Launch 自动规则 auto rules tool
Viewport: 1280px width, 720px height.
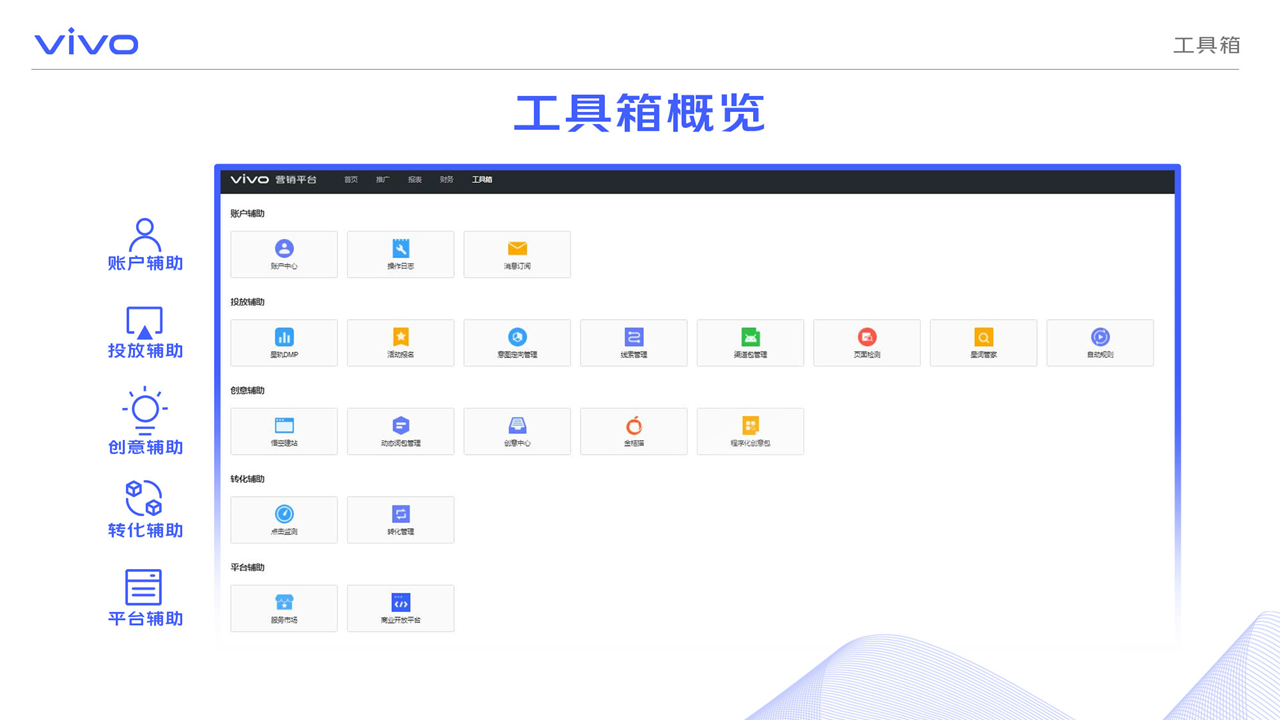coord(1100,342)
